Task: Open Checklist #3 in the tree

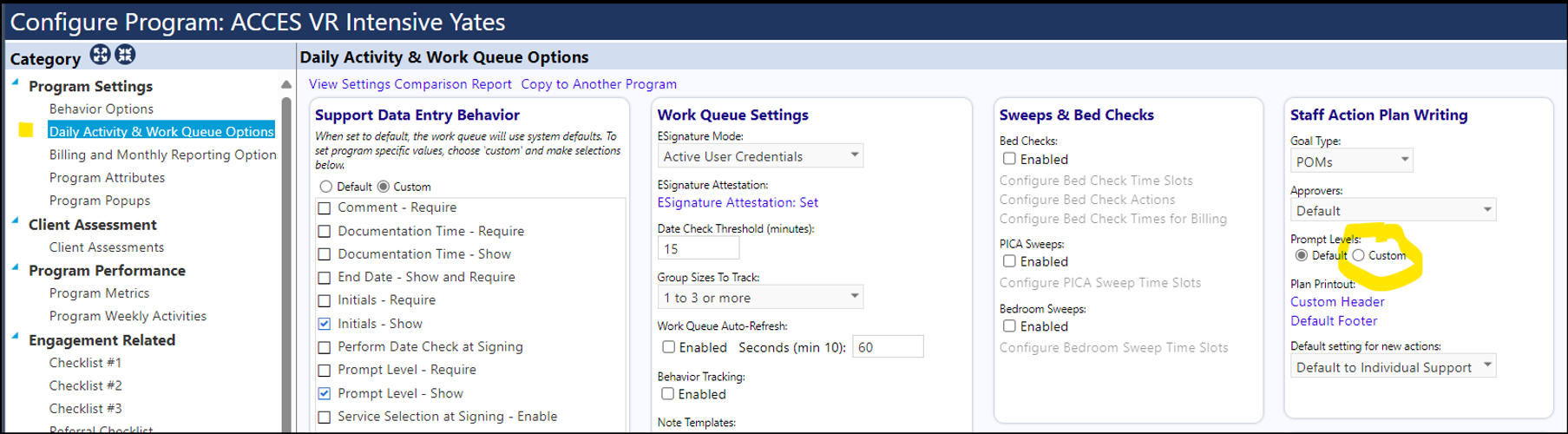Action: (85, 408)
